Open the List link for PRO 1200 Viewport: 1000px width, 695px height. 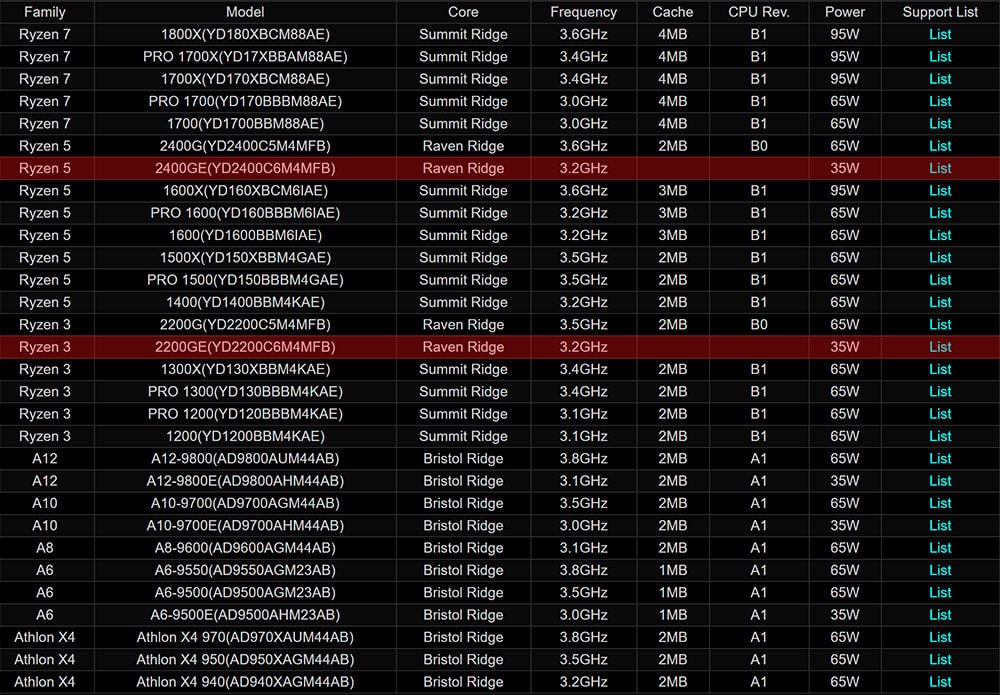coord(940,414)
